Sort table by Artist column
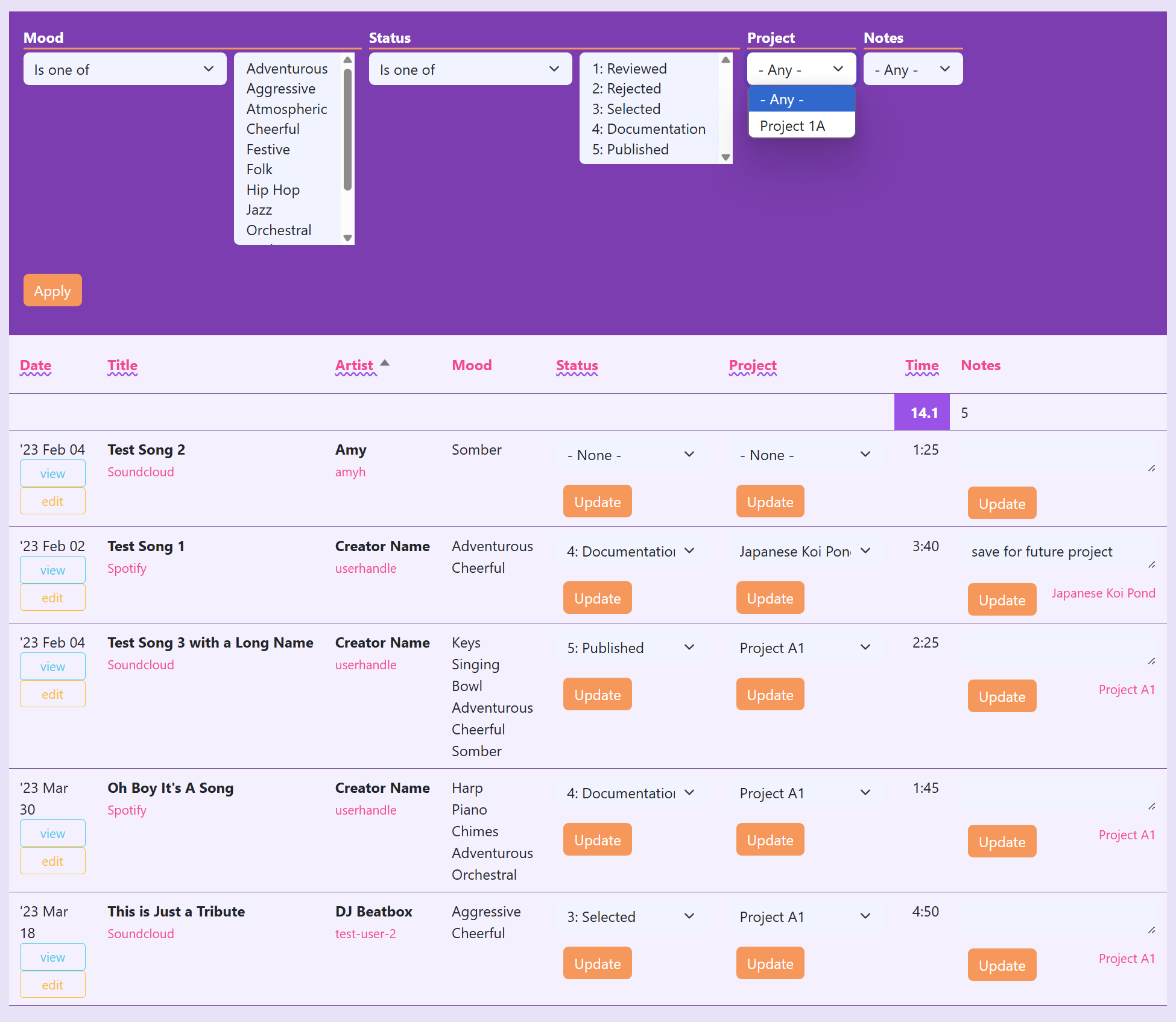Viewport: 1176px width, 1022px height. (x=355, y=365)
